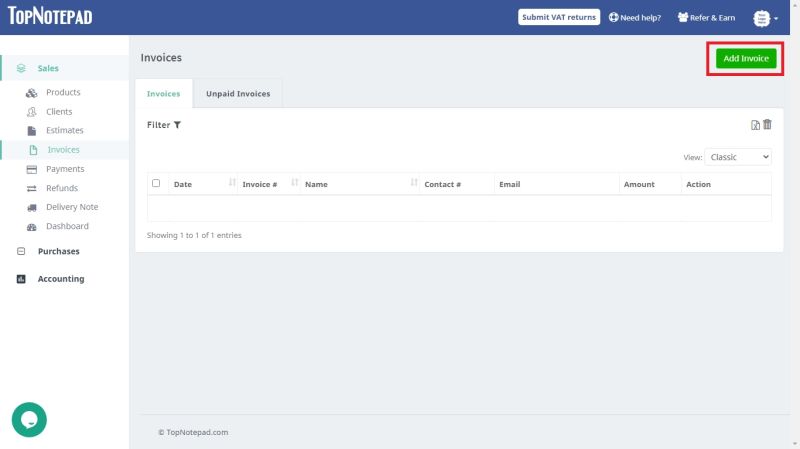Click the Amount column header
The image size is (800, 449).
coord(639,185)
